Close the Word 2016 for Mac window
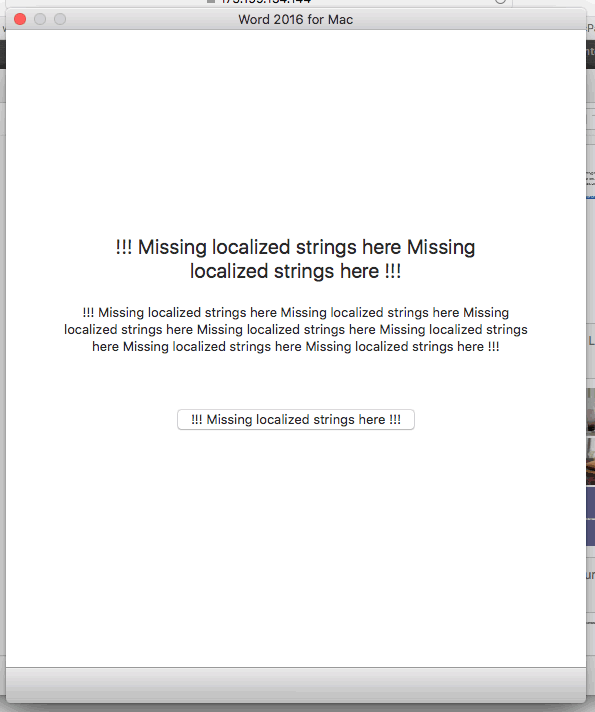 point(20,19)
